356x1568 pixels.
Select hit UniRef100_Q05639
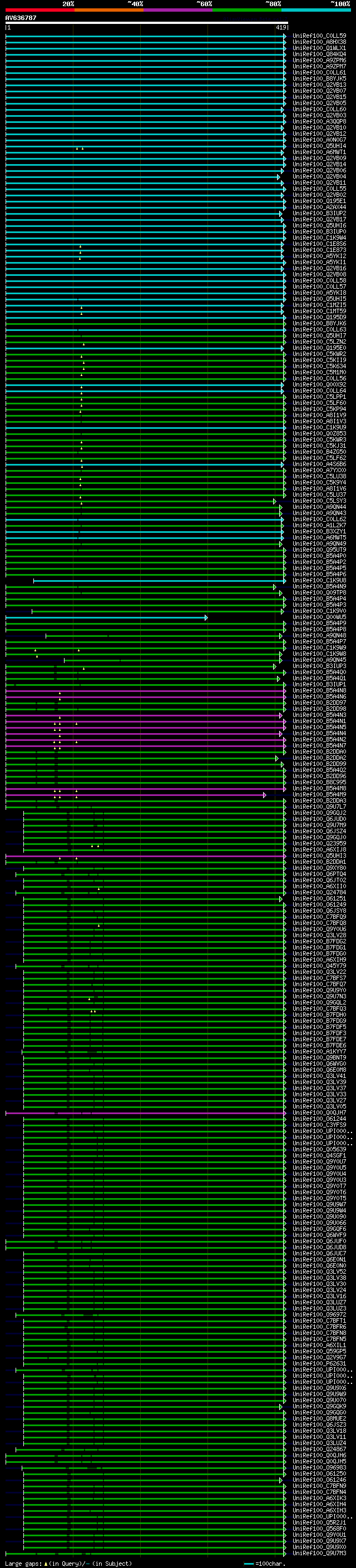click(x=319, y=1149)
